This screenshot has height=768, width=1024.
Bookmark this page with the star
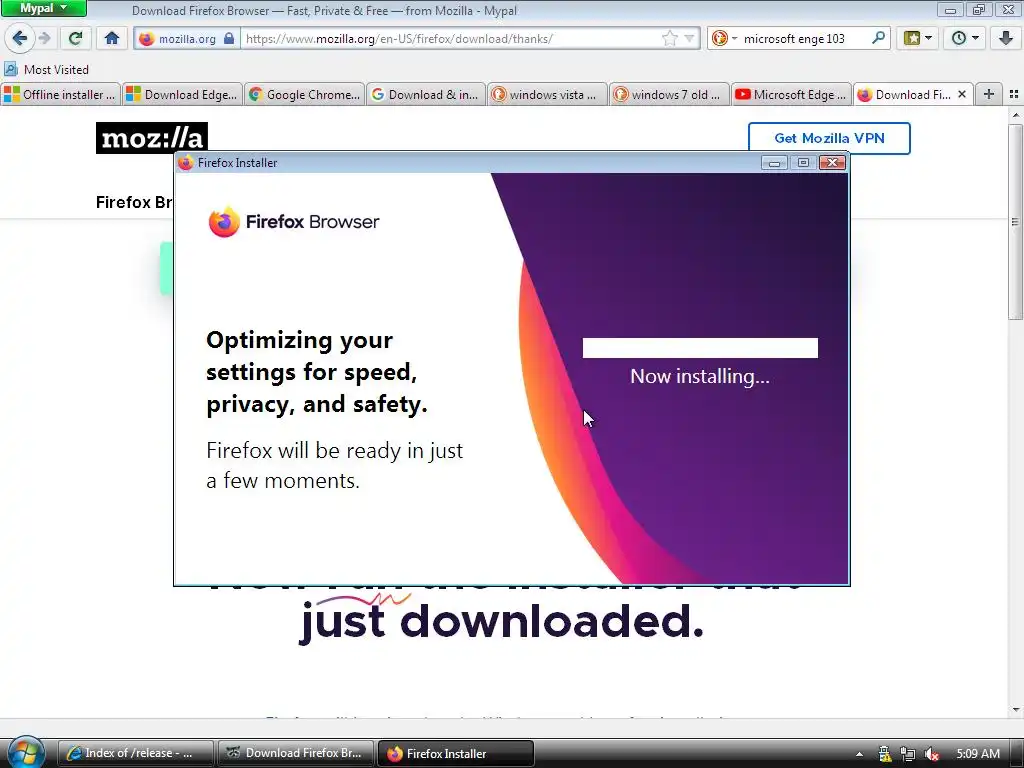click(x=669, y=39)
